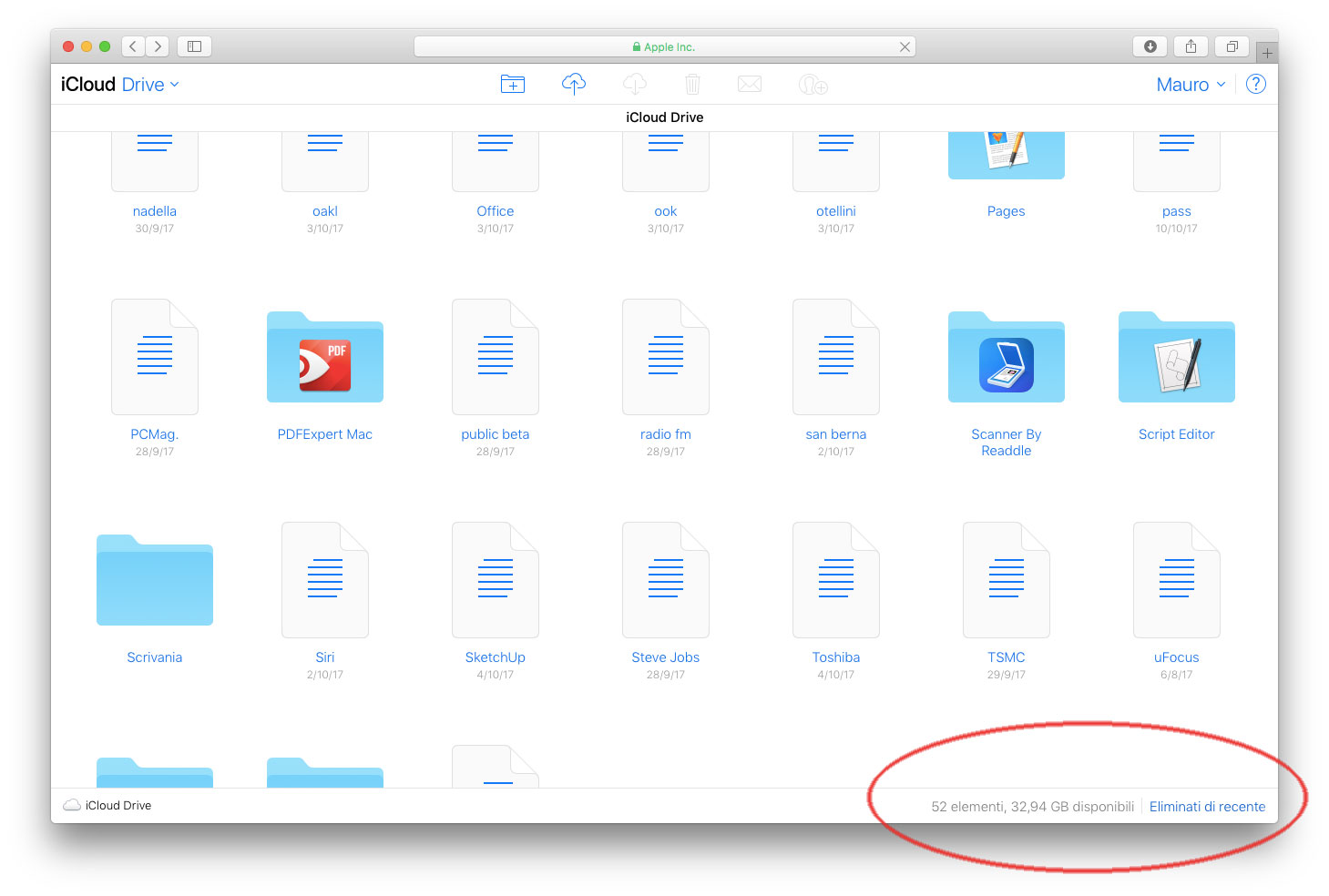Toggle the browser sidebar view icon

194,46
